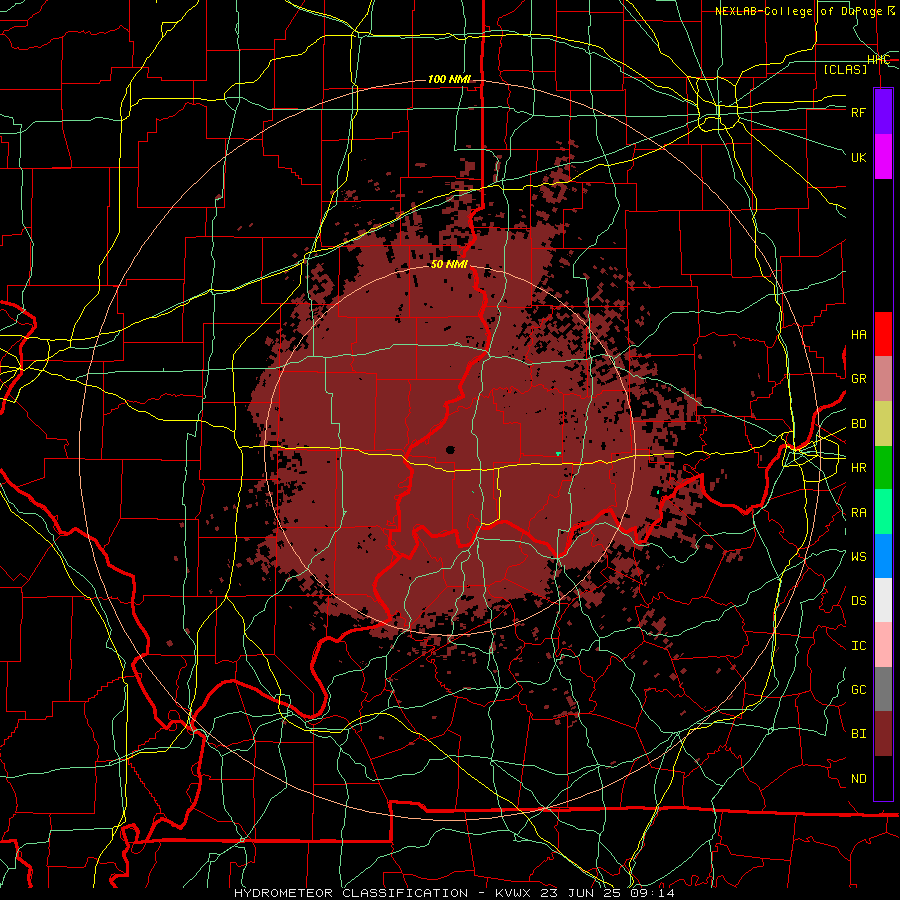Click the BI legend label

858,734
